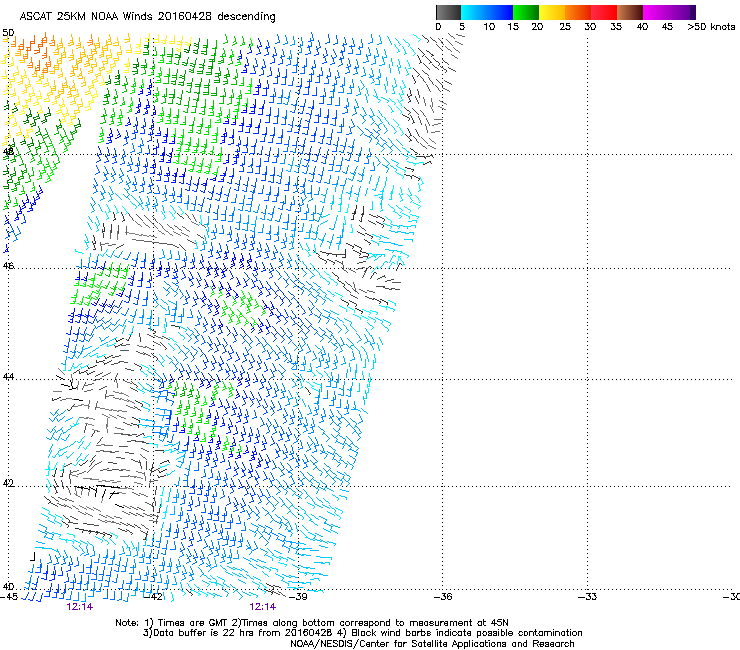Click the green 15-20 knots color band
Image resolution: width=740 pixels, height=650 pixels.
526,12
